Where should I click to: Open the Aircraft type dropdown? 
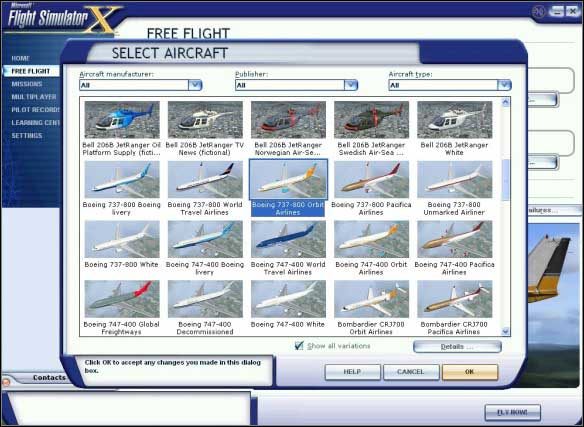[x=504, y=85]
